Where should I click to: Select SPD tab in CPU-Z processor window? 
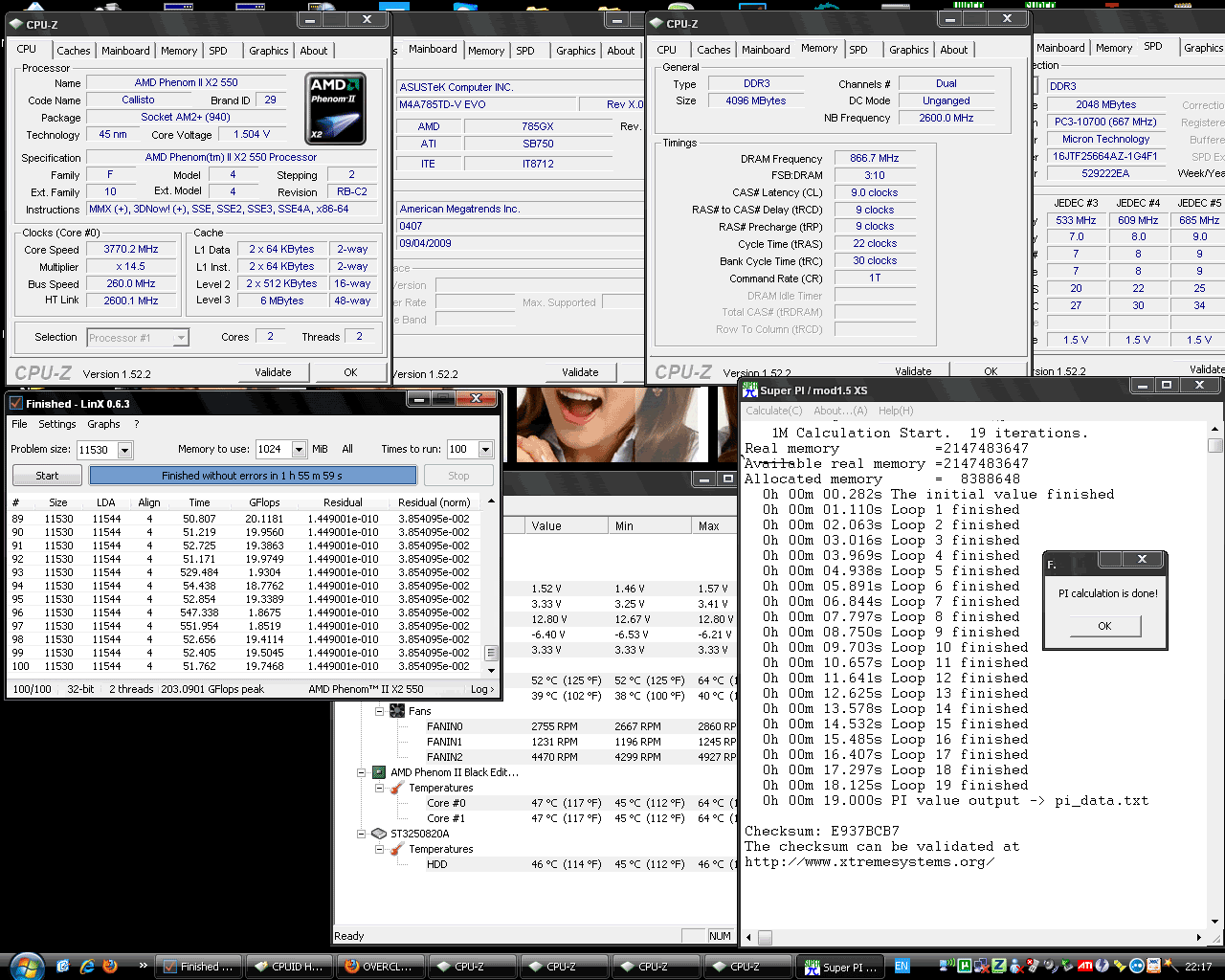[x=218, y=51]
